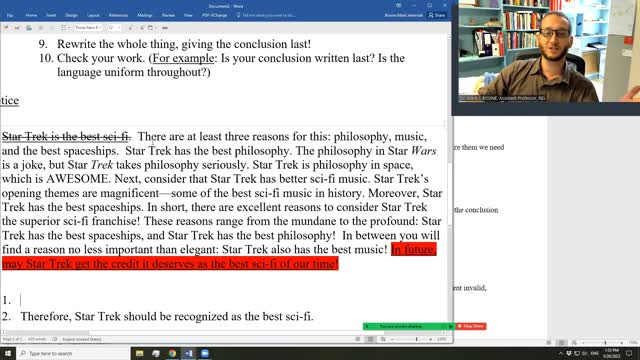Click the presenter webcam video thumbnail
640x360 pixels.
[549, 51]
